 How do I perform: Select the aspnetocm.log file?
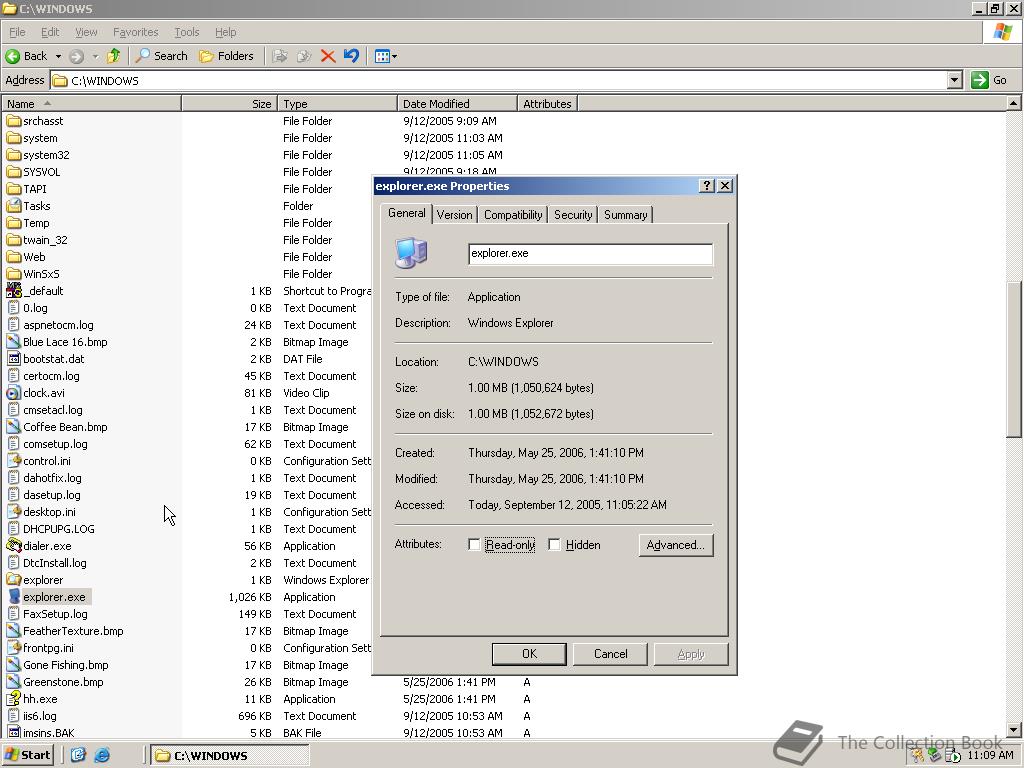(58, 325)
